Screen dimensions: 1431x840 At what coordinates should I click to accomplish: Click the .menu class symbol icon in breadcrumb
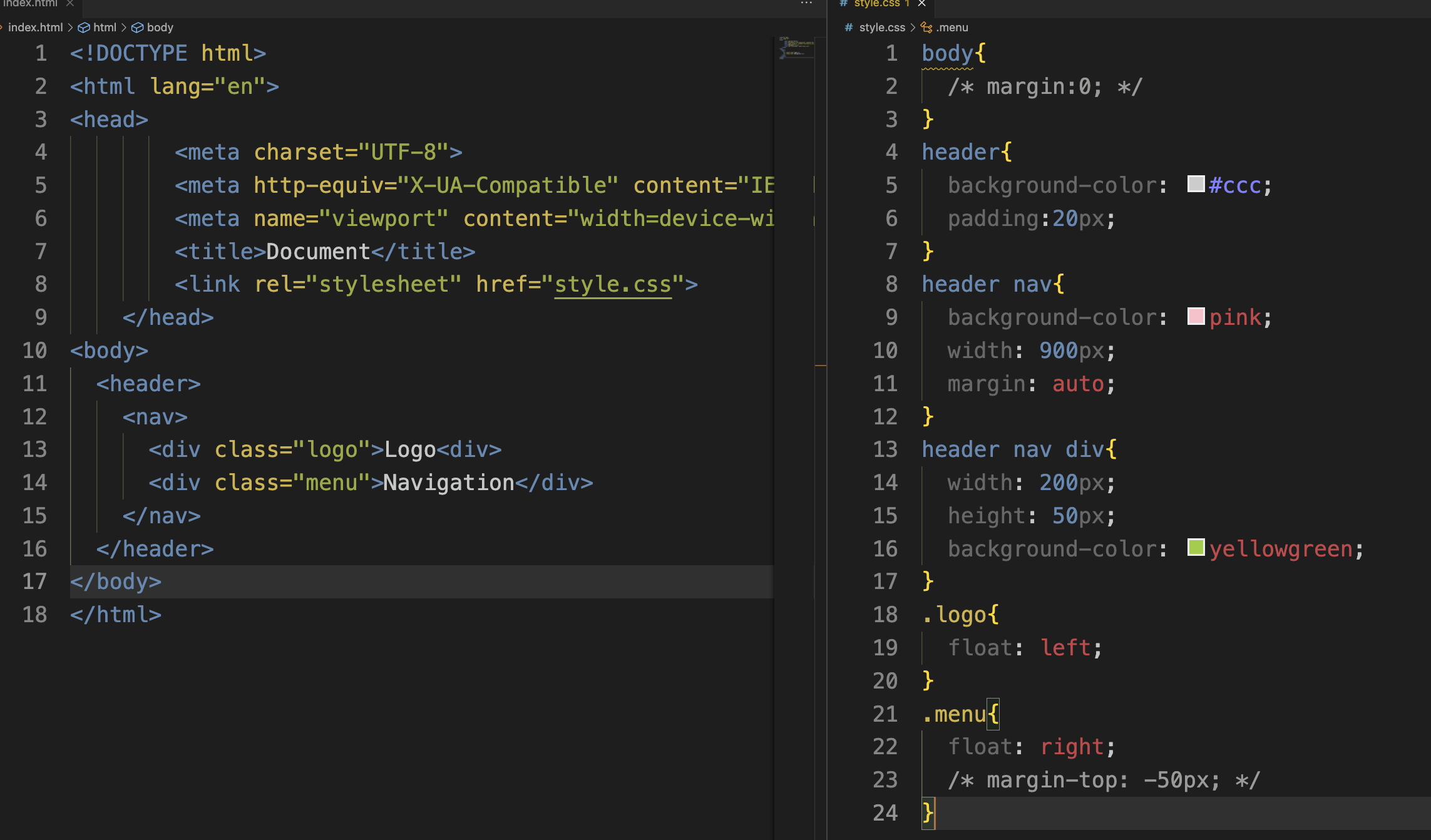pos(926,28)
